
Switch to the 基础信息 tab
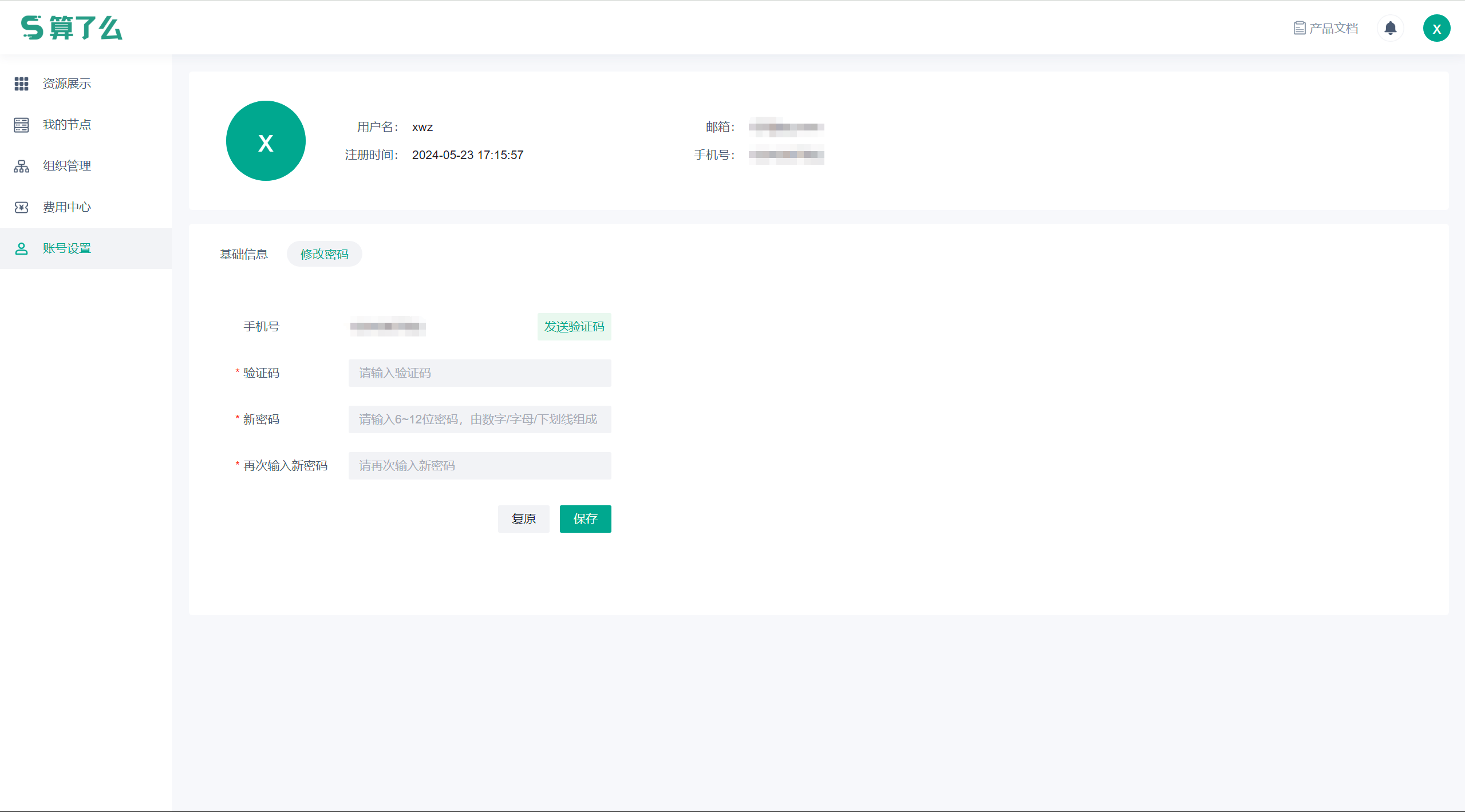[244, 254]
